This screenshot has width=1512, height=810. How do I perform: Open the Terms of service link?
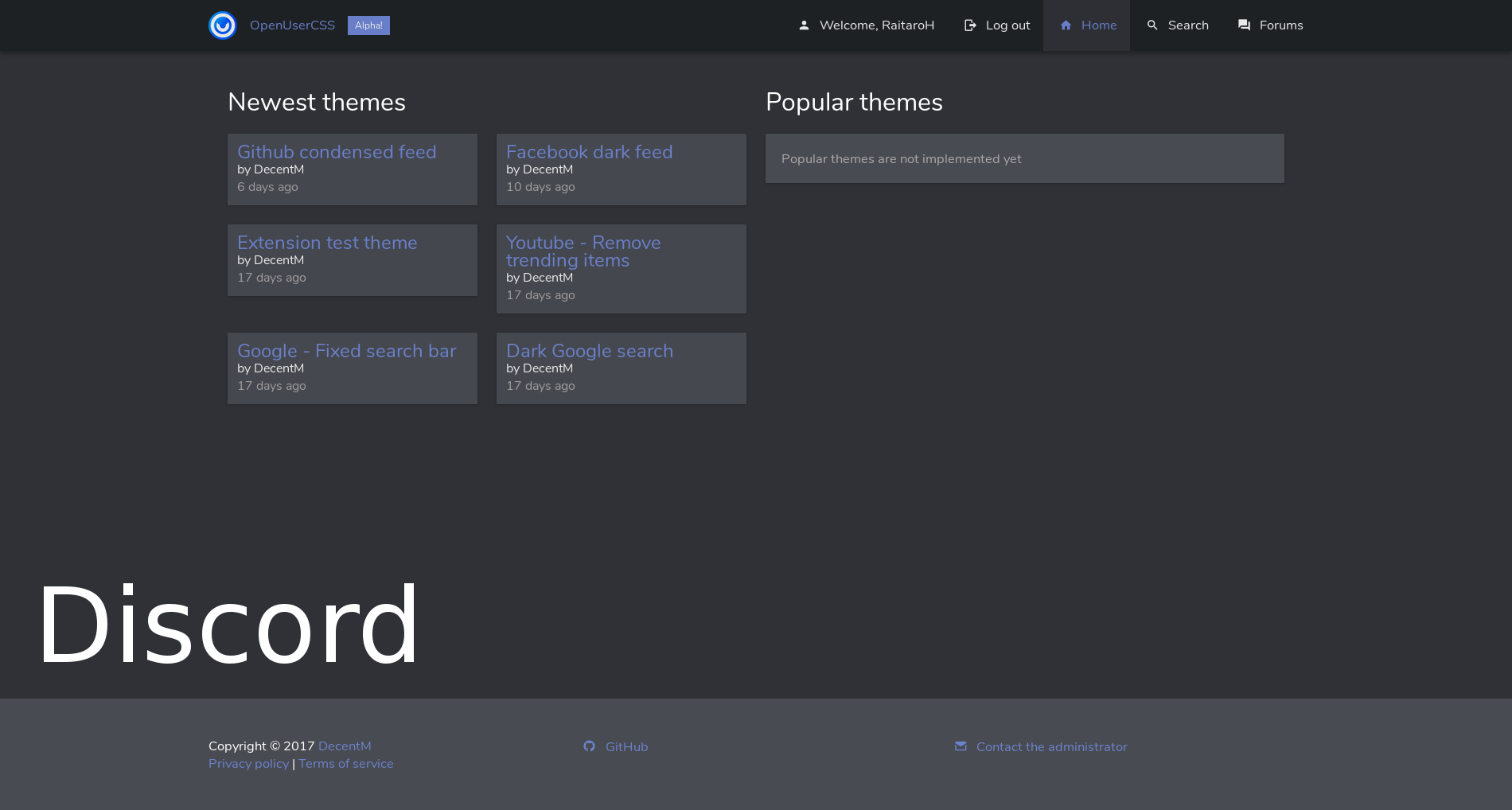(346, 764)
